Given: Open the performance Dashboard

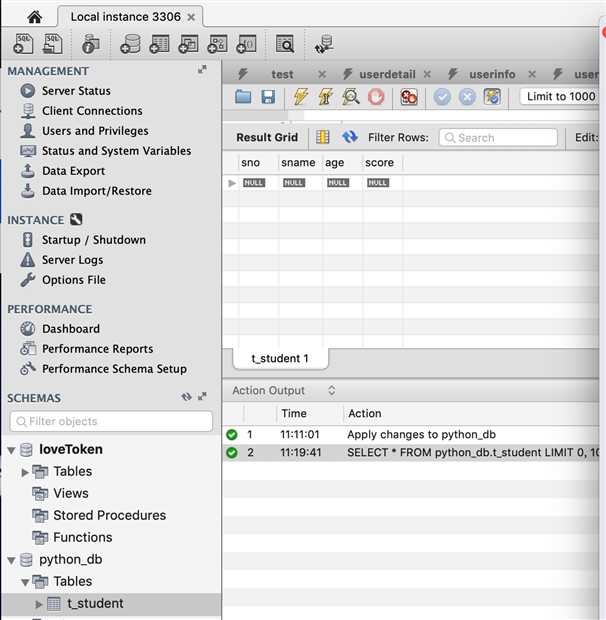Looking at the screenshot, I should (x=71, y=329).
